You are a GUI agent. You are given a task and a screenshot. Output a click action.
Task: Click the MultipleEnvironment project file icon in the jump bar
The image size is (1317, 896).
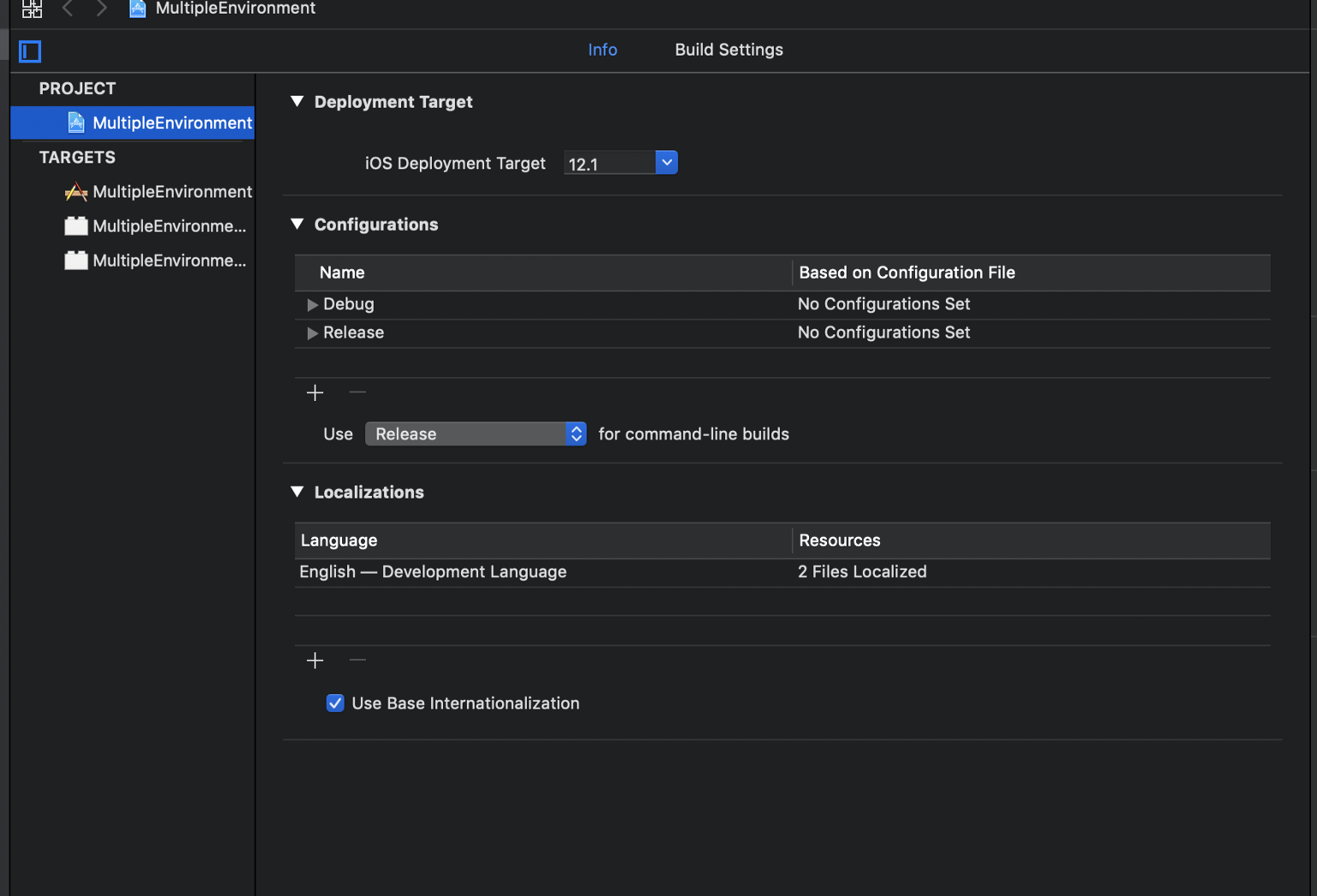138,9
